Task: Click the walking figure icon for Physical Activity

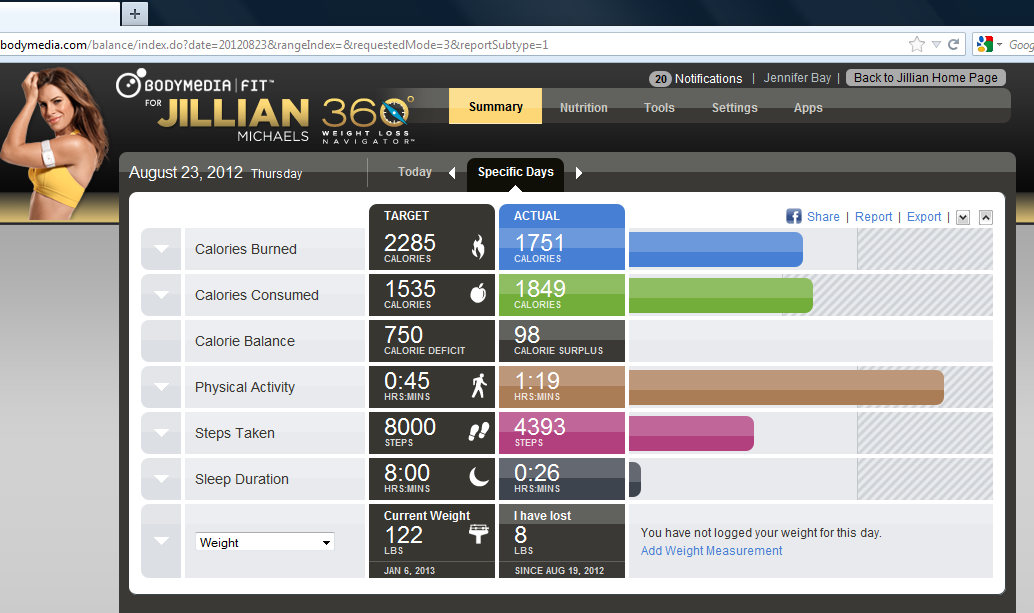Action: [x=479, y=385]
